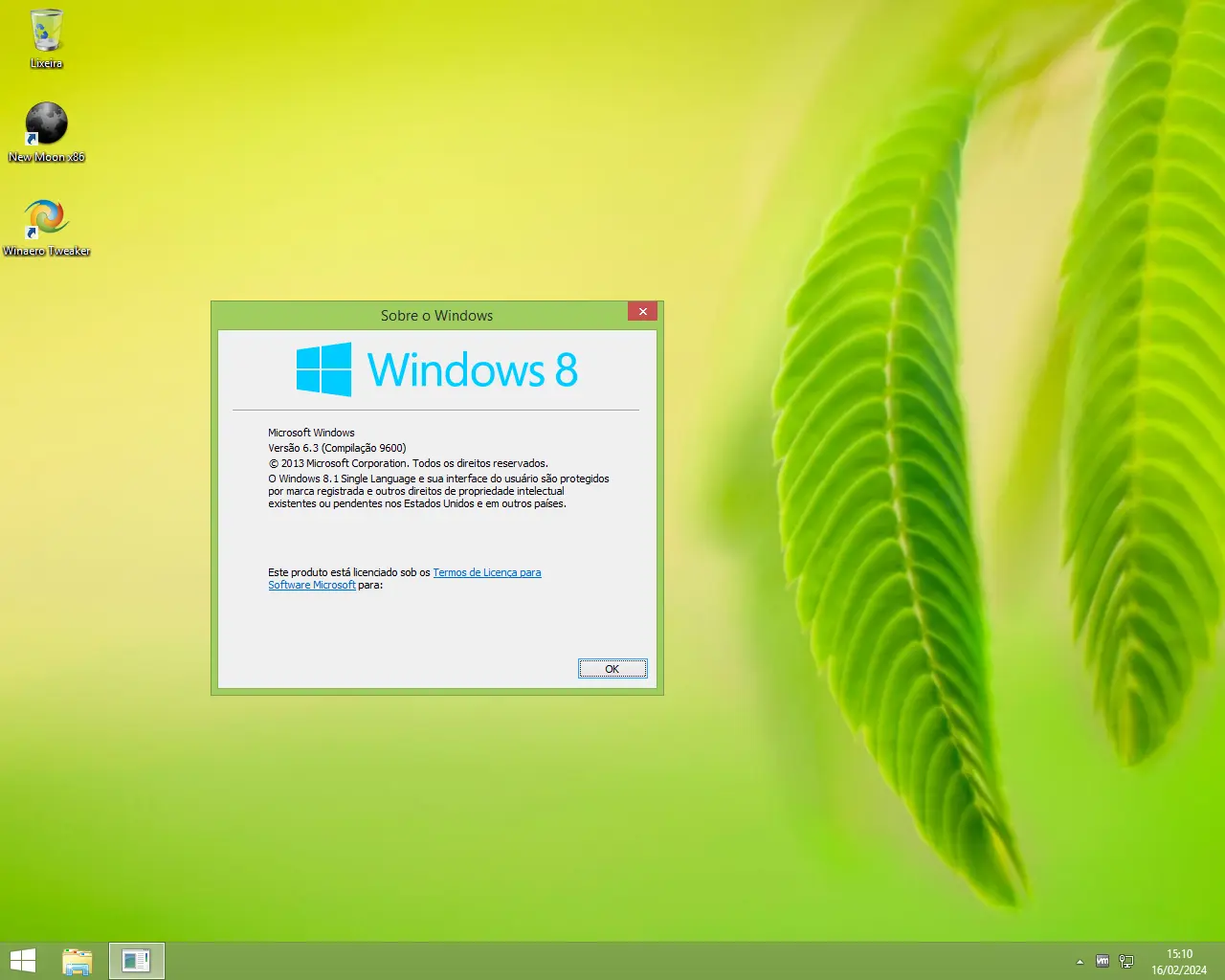1225x980 pixels.
Task: Click the Windows 8 logo flag
Action: click(323, 369)
